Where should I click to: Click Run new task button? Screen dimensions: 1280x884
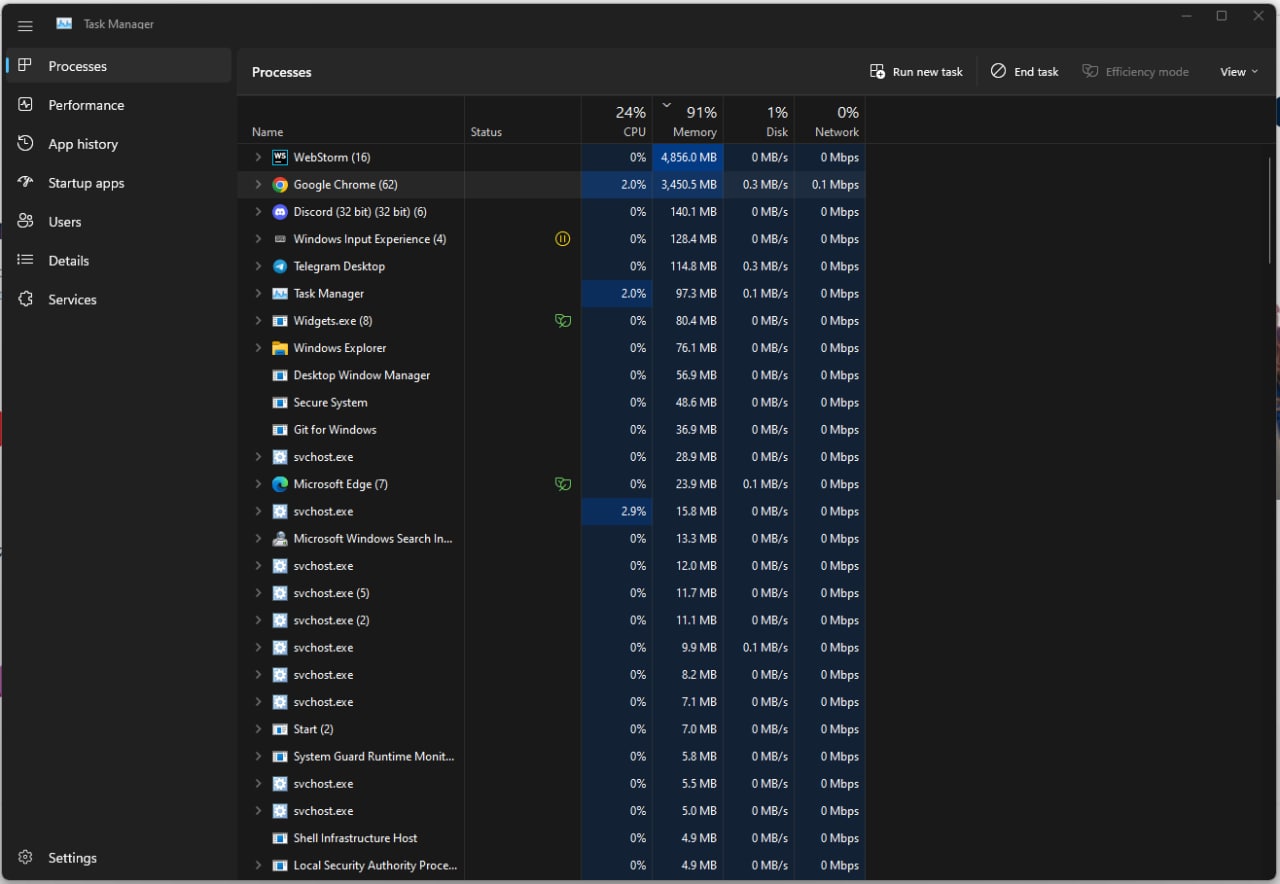[x=916, y=72]
